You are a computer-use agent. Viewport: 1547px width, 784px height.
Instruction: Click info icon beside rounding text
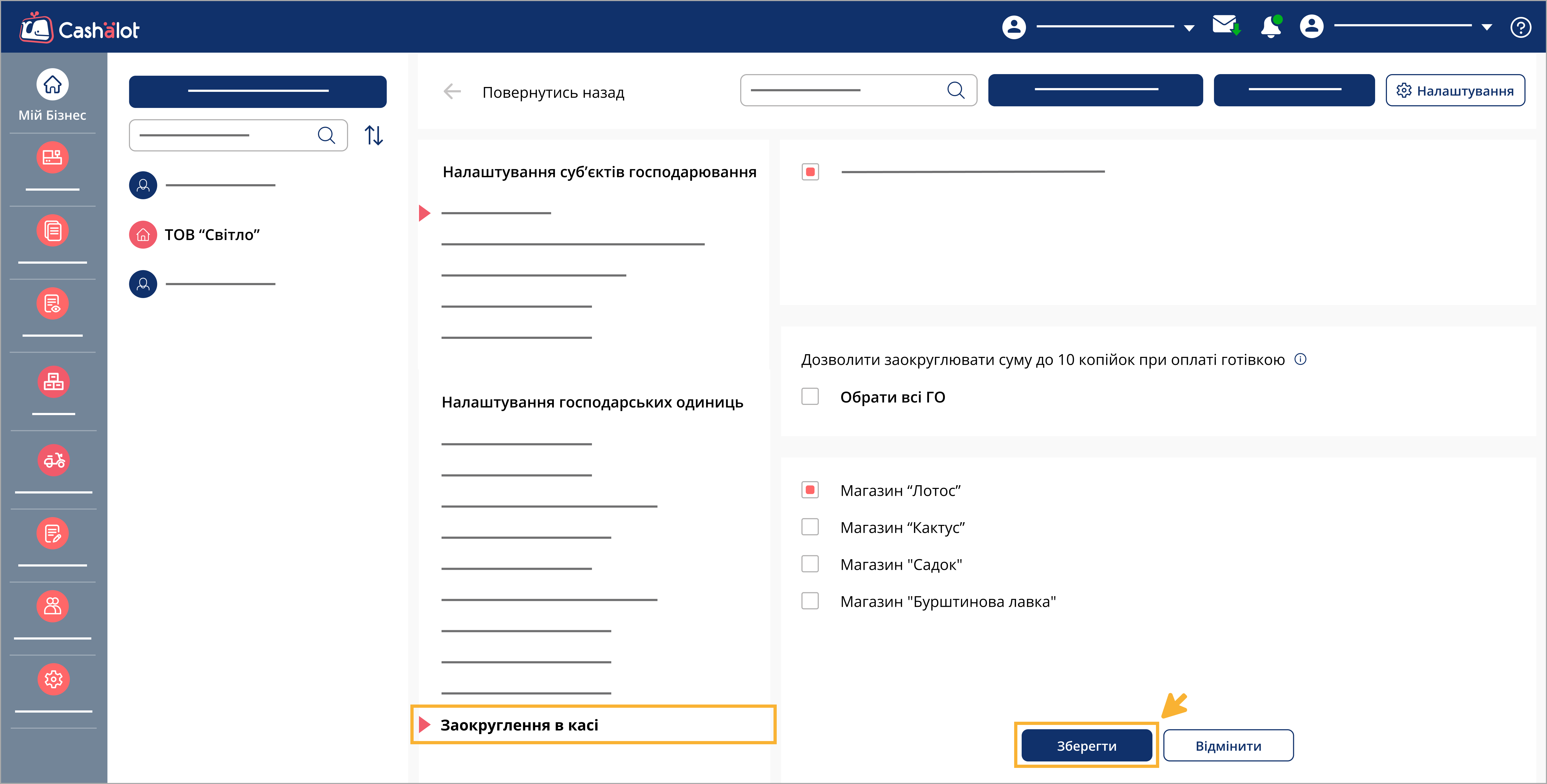(1300, 360)
